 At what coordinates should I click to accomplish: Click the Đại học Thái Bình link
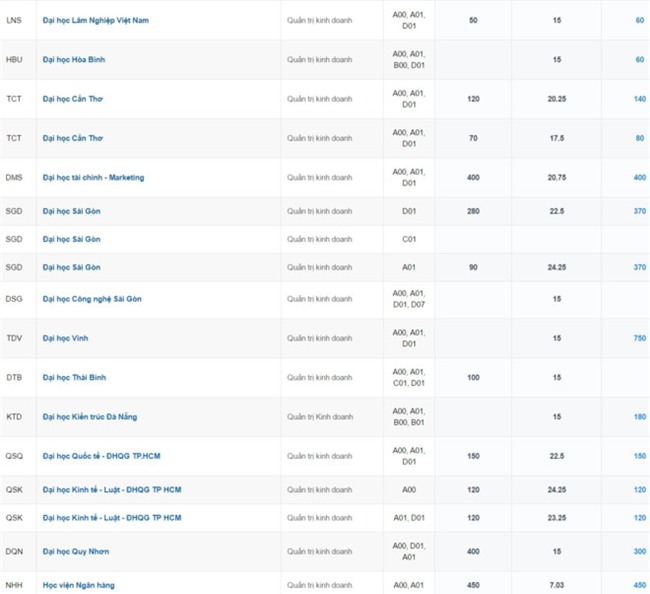[74, 378]
